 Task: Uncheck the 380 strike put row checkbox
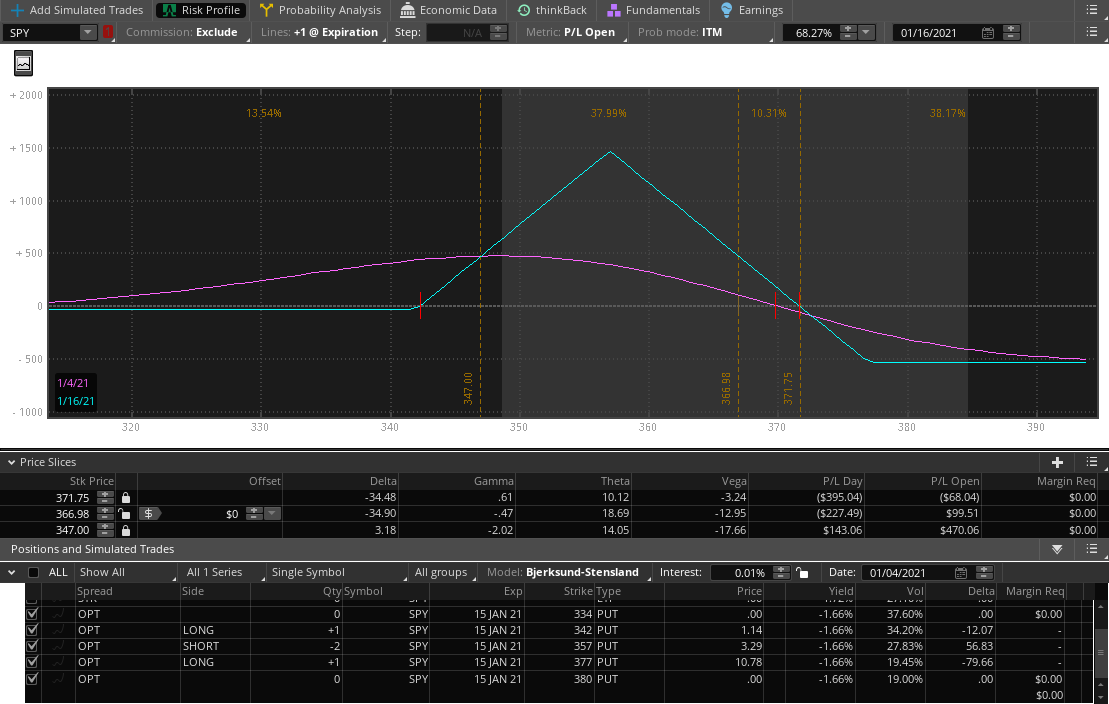(32, 679)
